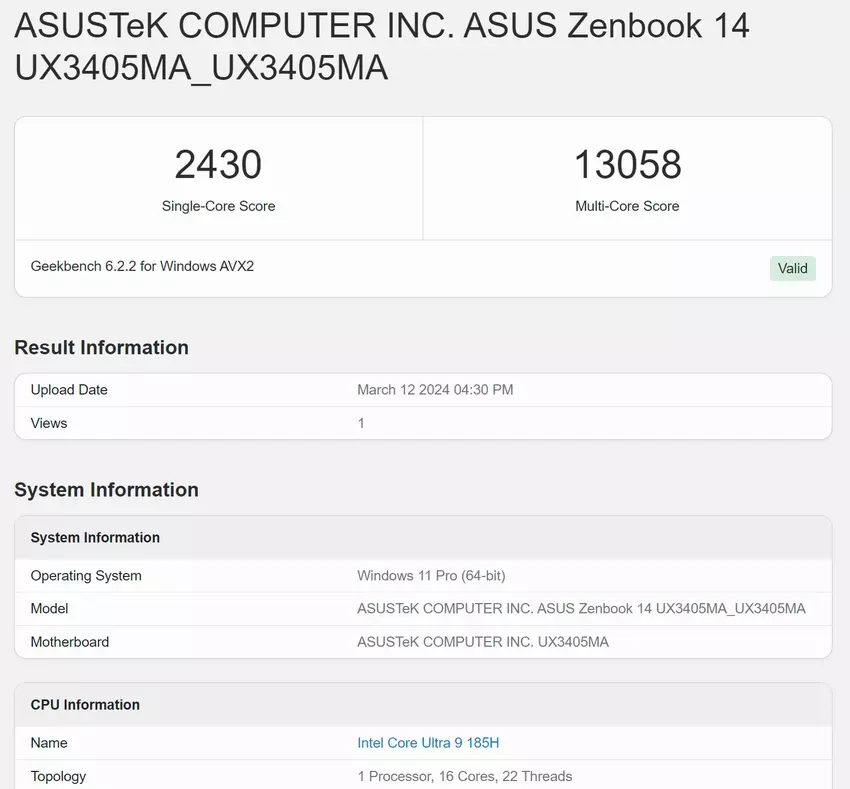The image size is (850, 789).
Task: Click the single-core score 2430
Action: click(x=218, y=165)
